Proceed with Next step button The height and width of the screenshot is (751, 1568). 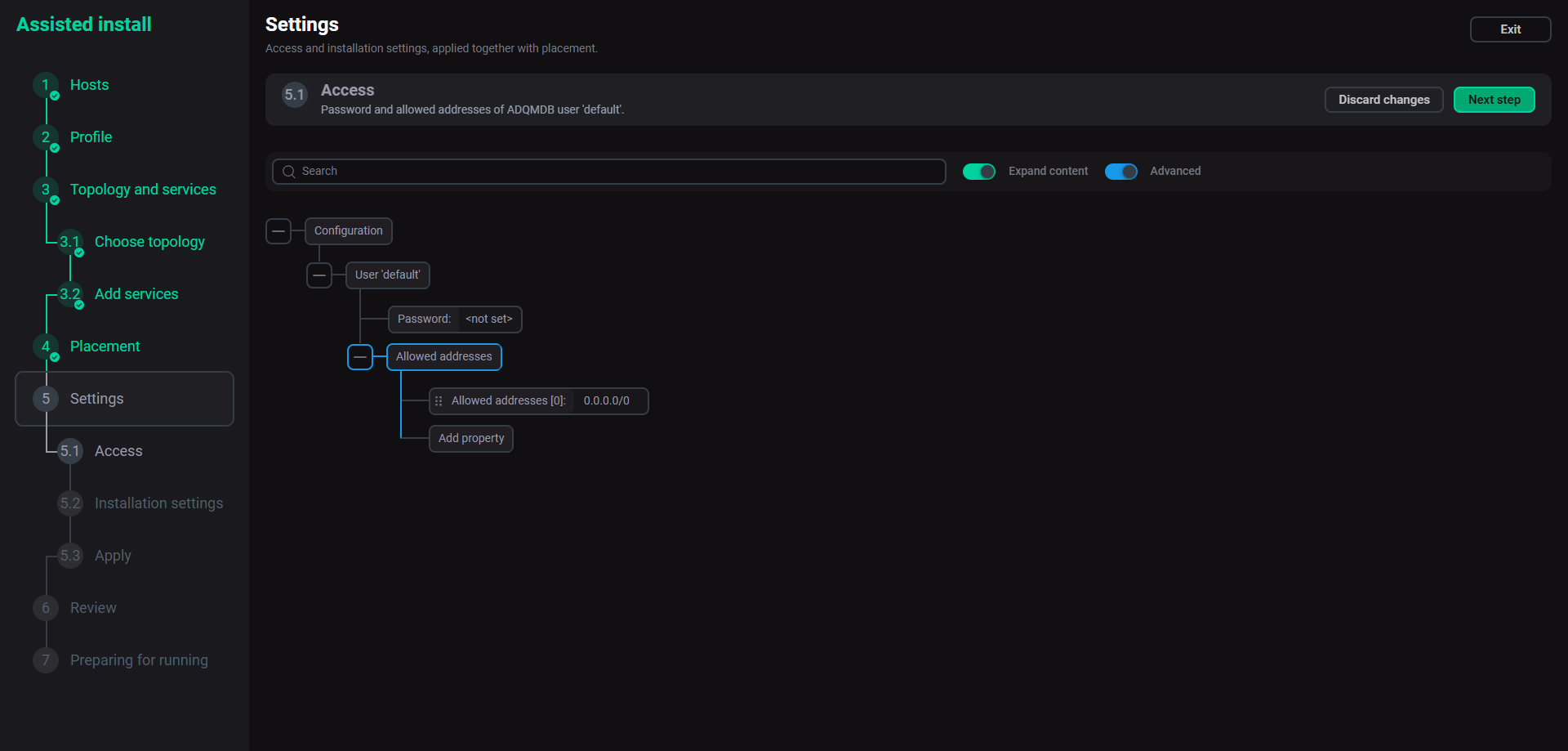(x=1494, y=100)
